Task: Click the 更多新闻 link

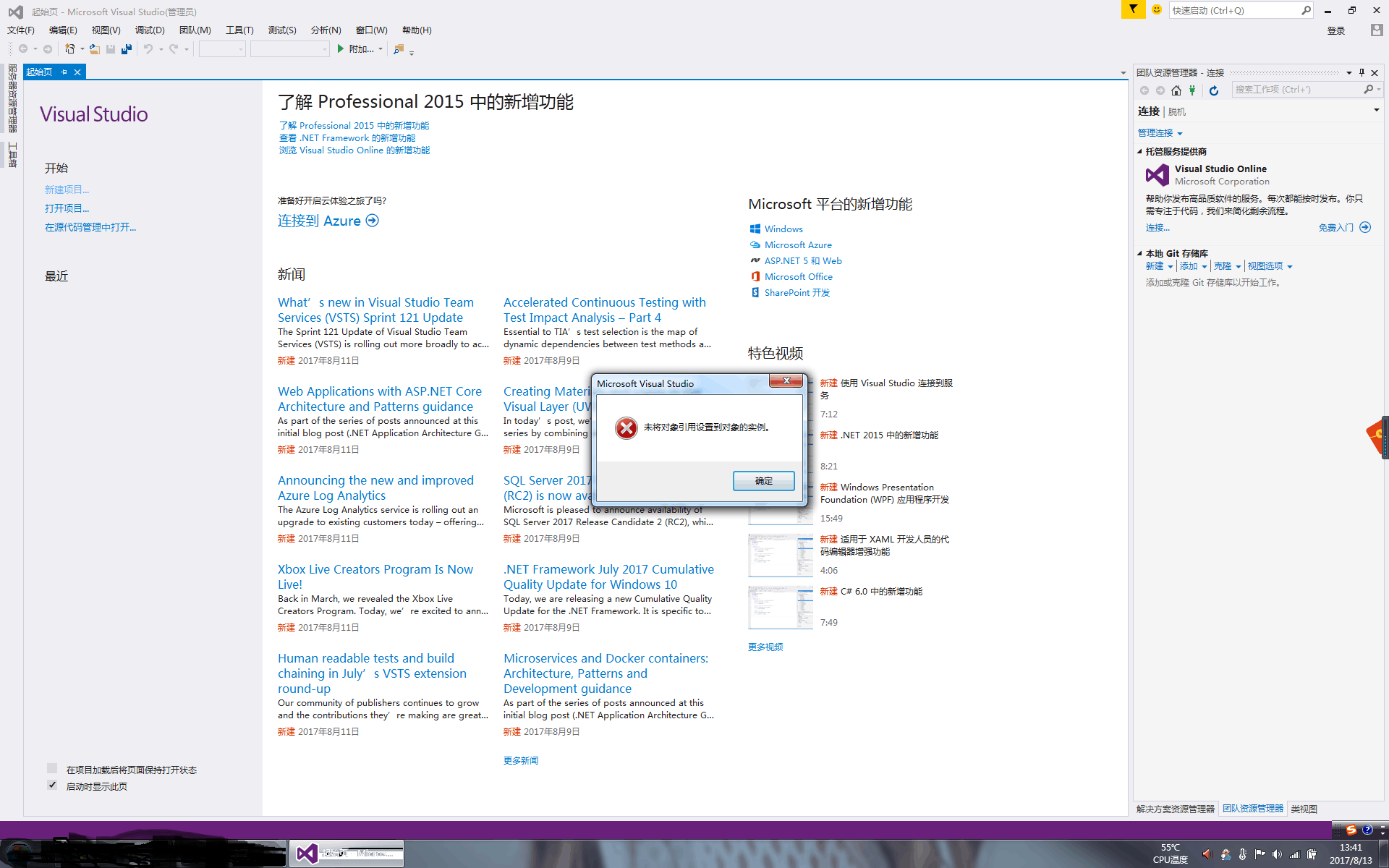Action: pos(521,760)
